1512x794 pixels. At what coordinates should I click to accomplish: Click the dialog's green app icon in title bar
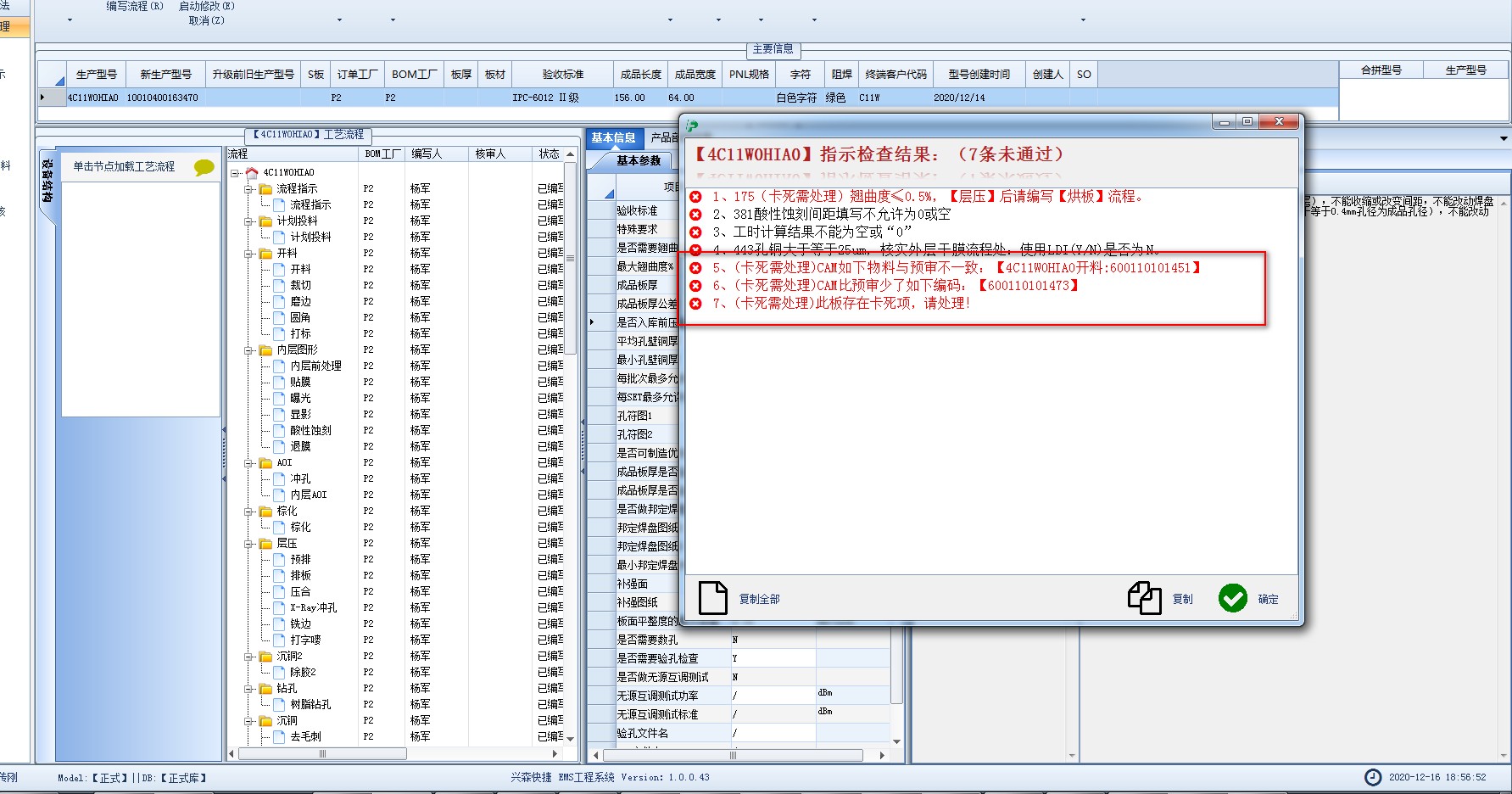coord(693,126)
